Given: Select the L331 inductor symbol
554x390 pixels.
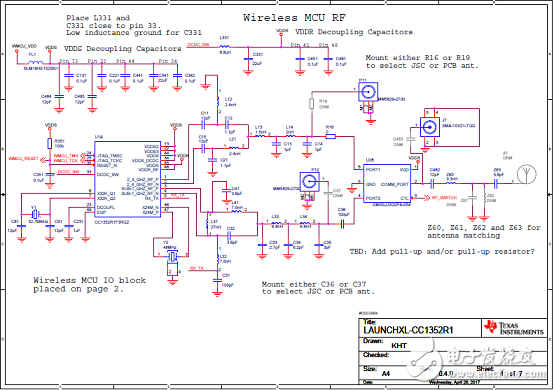Looking at the screenshot, I should coord(225,46).
